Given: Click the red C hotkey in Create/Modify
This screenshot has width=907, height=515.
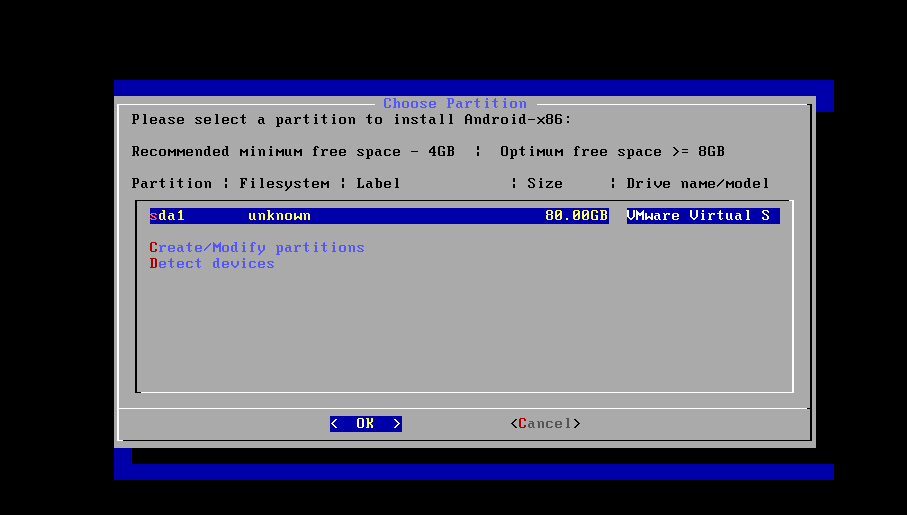Looking at the screenshot, I should tap(153, 248).
